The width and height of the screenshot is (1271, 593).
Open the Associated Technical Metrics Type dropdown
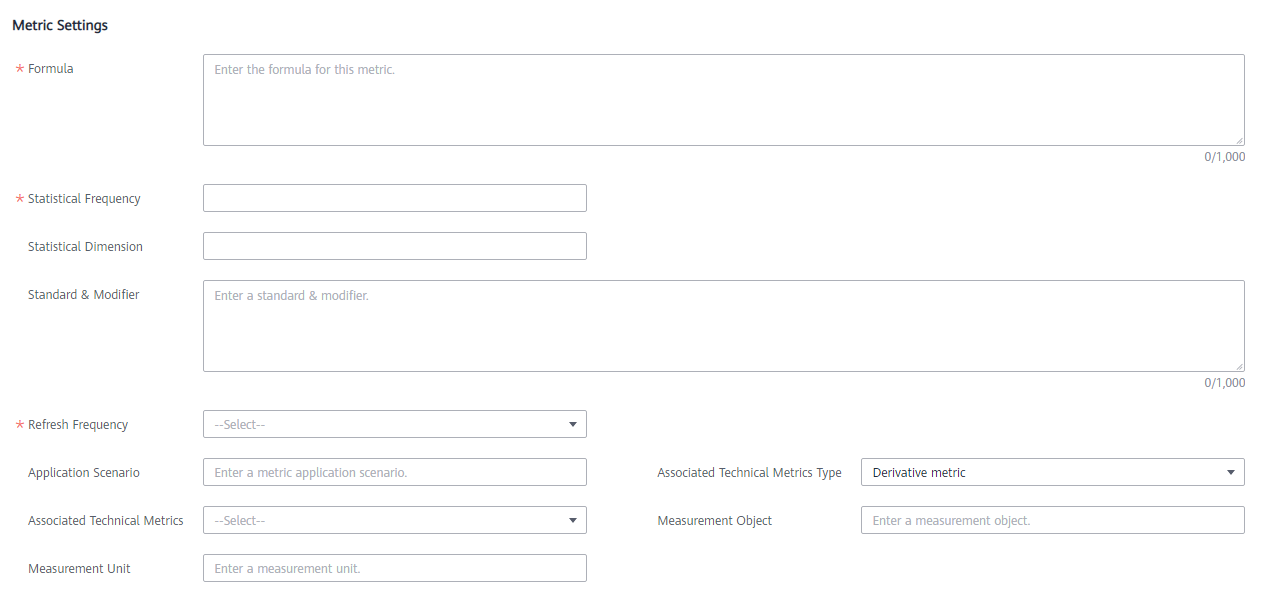(x=1053, y=472)
